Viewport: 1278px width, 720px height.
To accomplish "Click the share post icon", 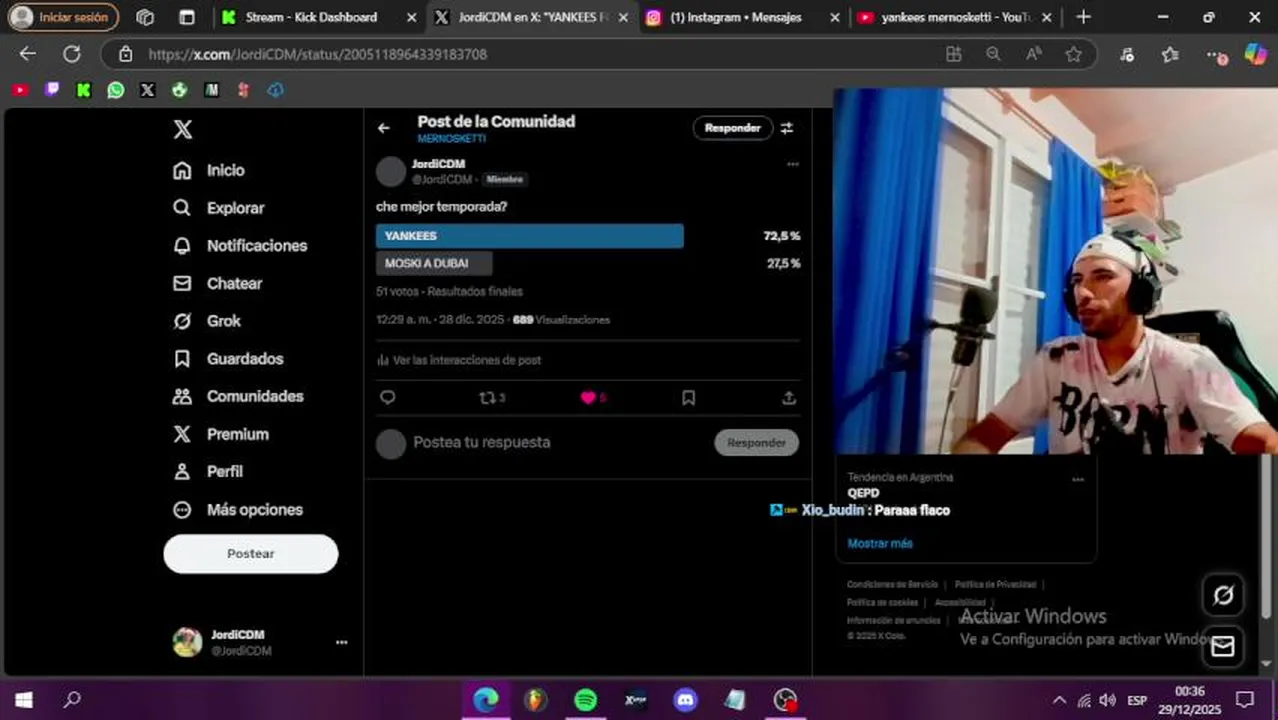I will [x=789, y=398].
